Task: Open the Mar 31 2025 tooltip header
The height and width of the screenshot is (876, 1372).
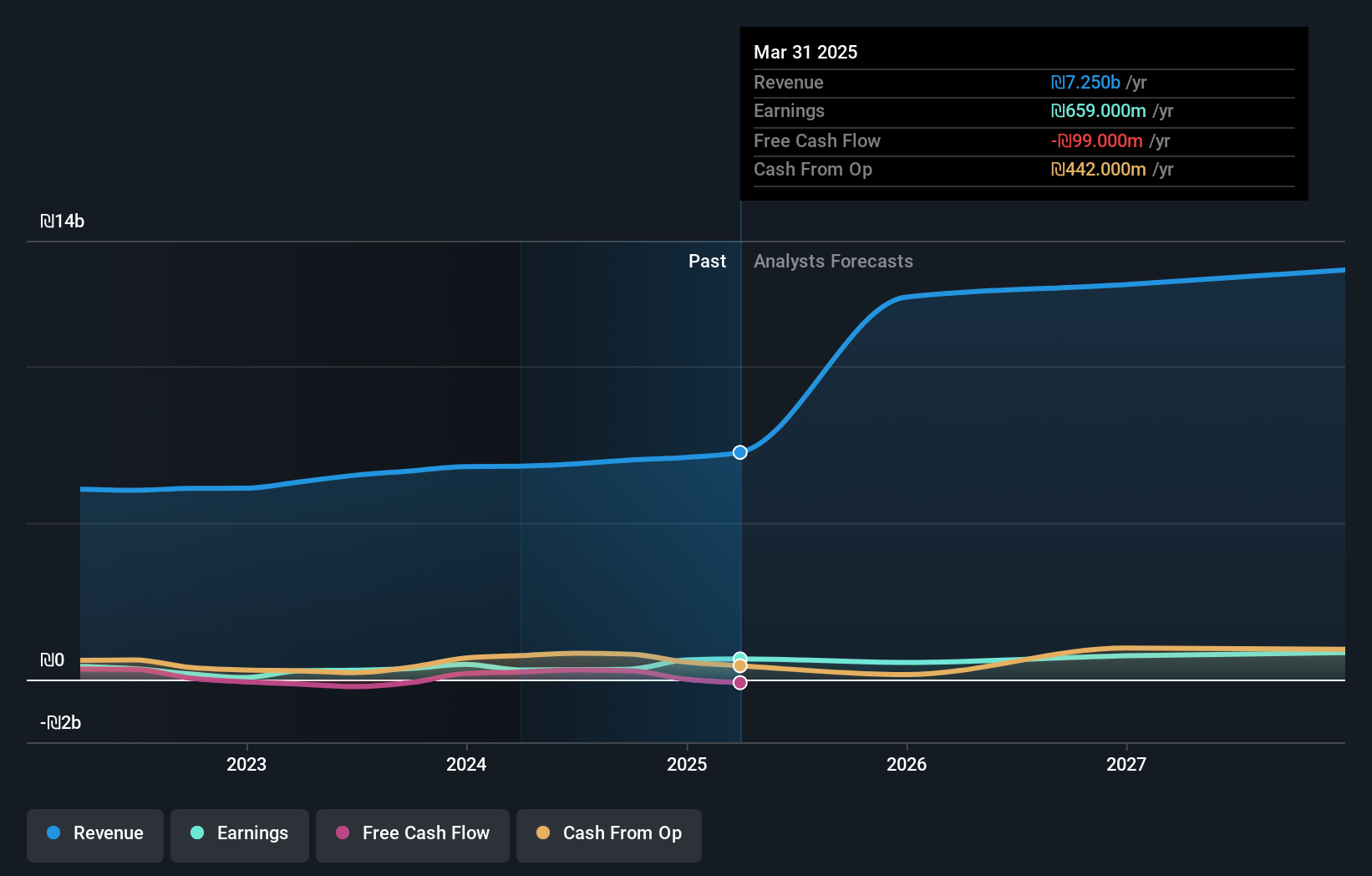Action: [805, 52]
